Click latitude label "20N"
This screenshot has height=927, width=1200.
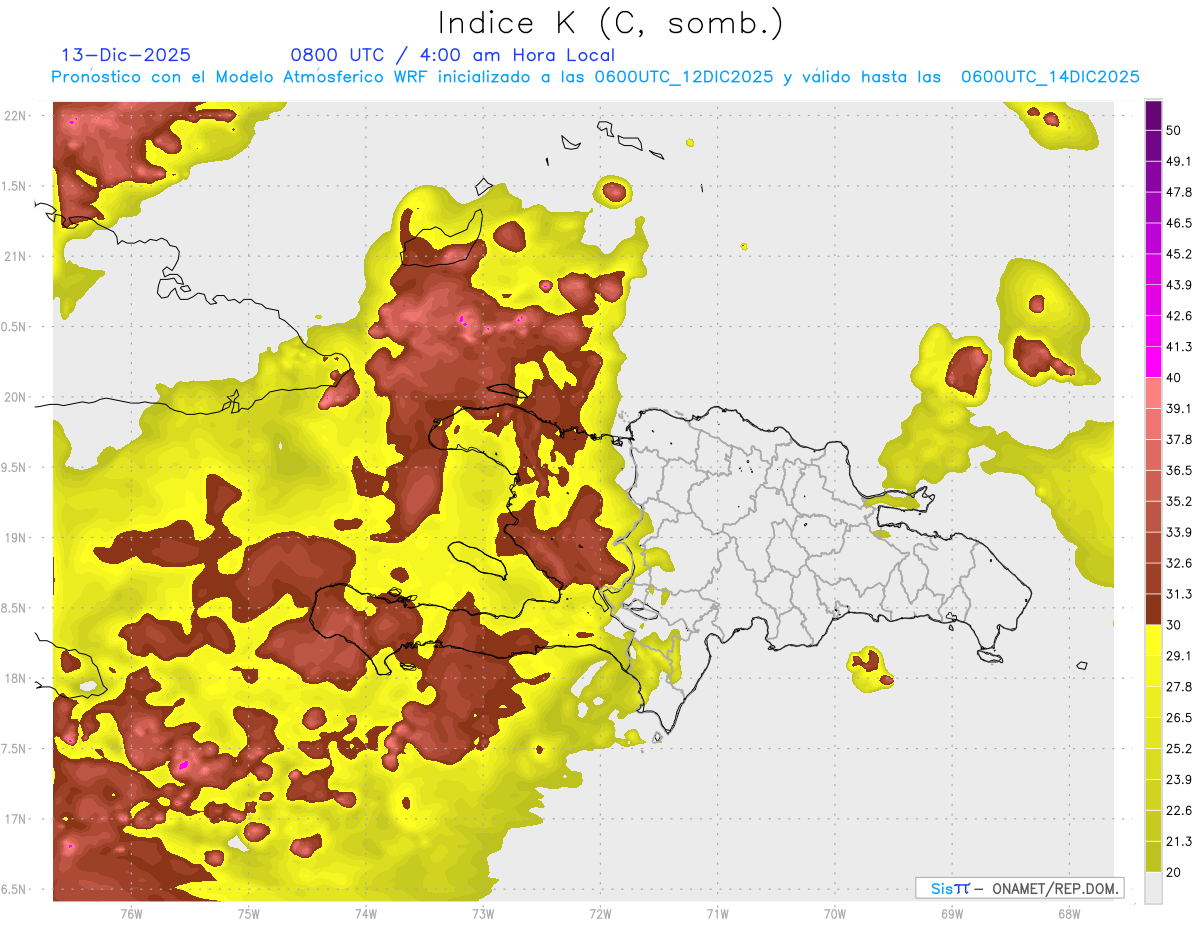[x=16, y=397]
